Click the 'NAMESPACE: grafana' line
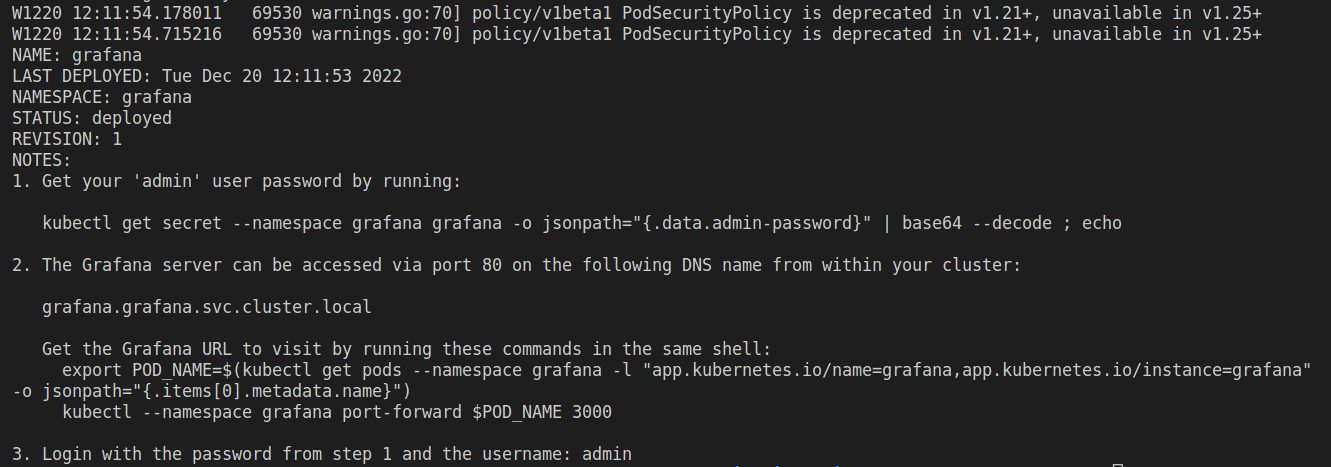 pos(101,97)
